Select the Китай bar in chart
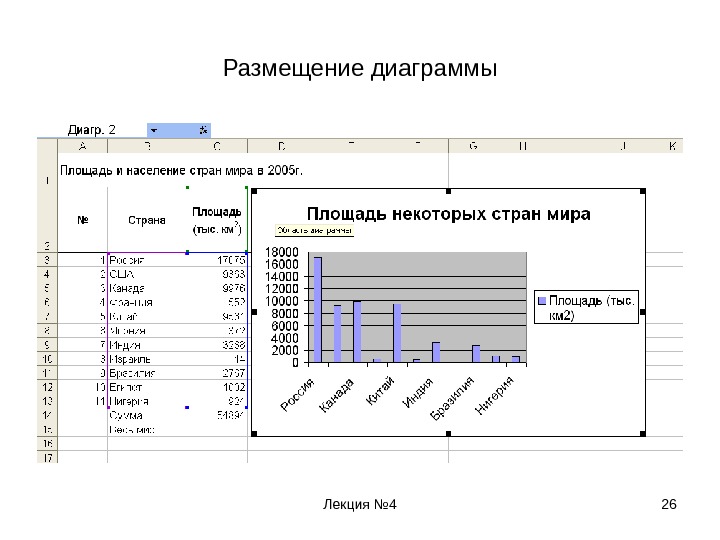The width and height of the screenshot is (720, 540). coord(397,333)
